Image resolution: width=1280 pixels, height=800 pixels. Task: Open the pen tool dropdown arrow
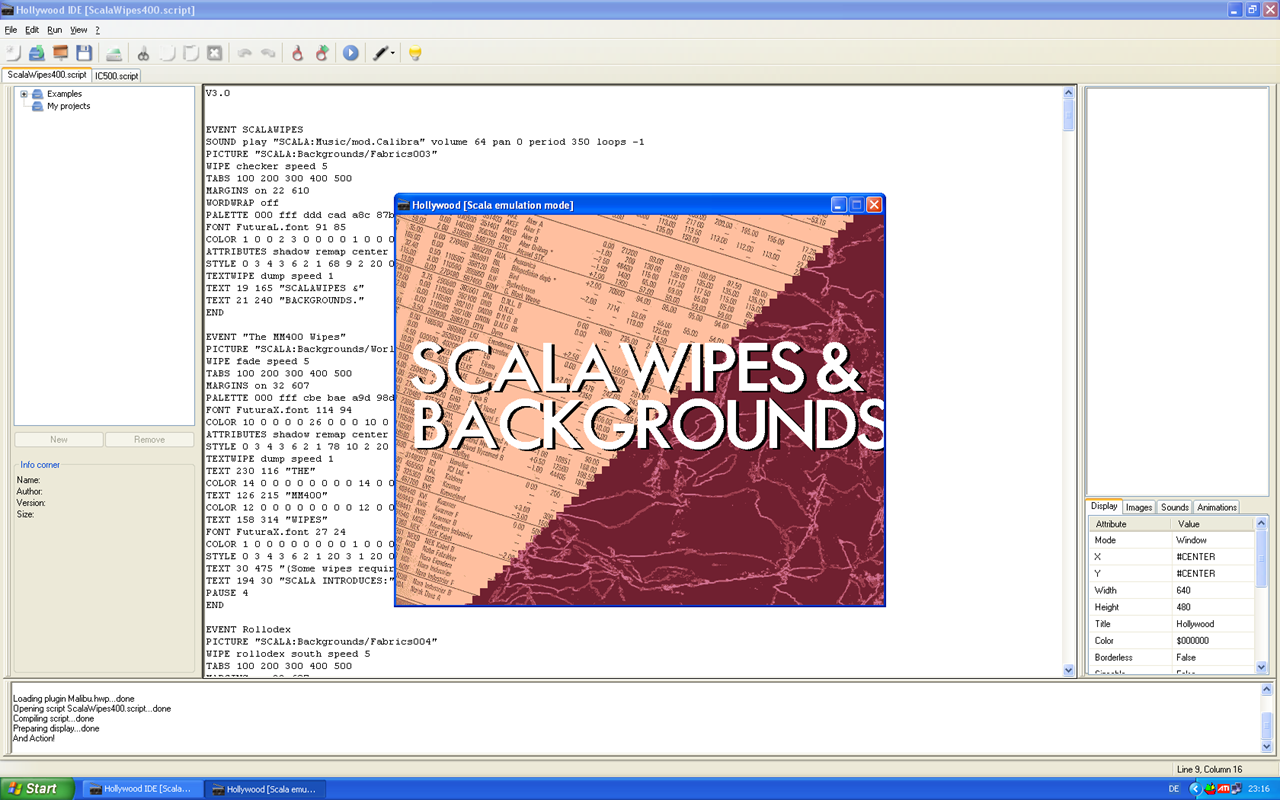[393, 53]
